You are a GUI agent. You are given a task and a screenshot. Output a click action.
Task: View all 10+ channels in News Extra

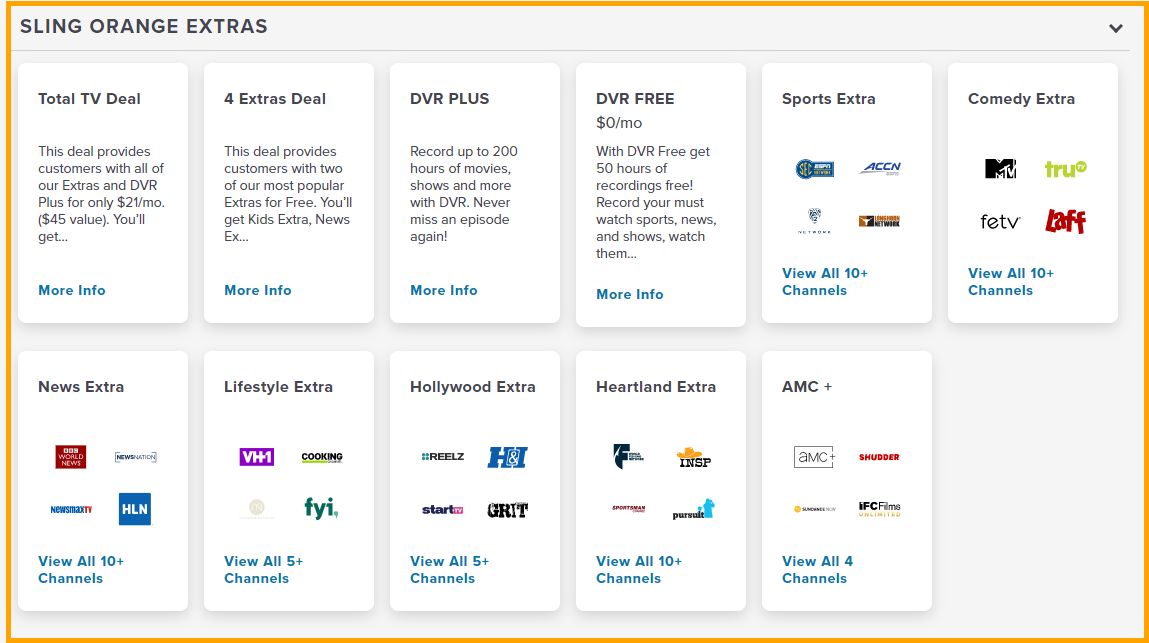[80, 570]
